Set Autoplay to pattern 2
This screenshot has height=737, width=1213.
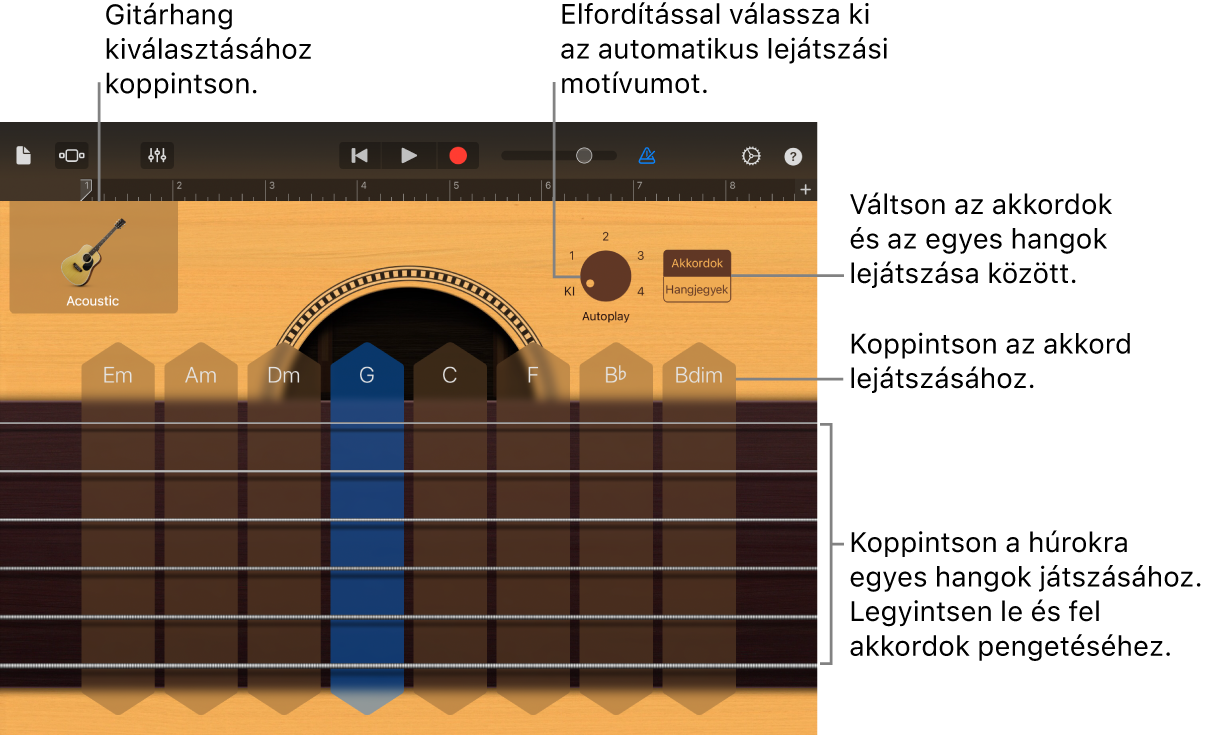(x=605, y=237)
